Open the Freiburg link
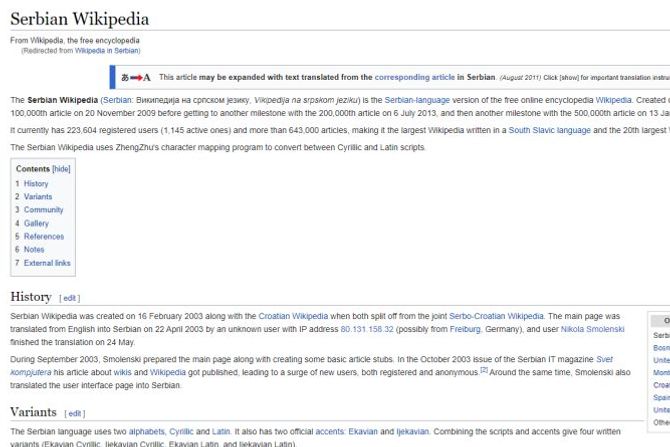670x447 pixels. [x=465, y=329]
